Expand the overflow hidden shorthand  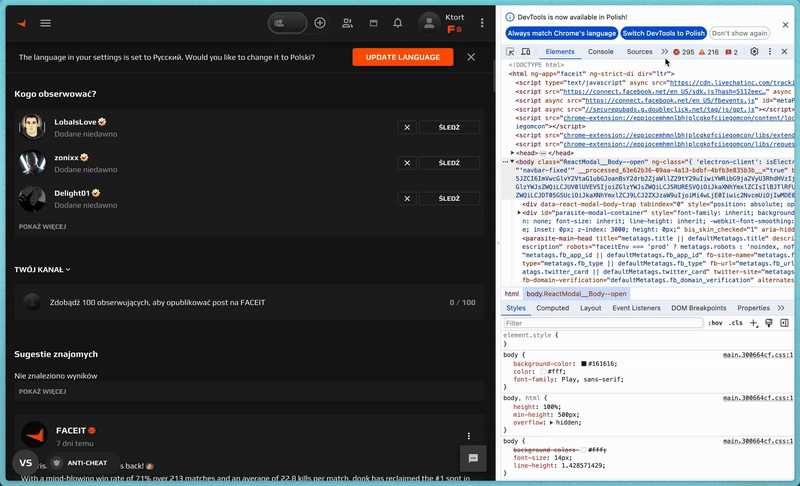click(552, 423)
